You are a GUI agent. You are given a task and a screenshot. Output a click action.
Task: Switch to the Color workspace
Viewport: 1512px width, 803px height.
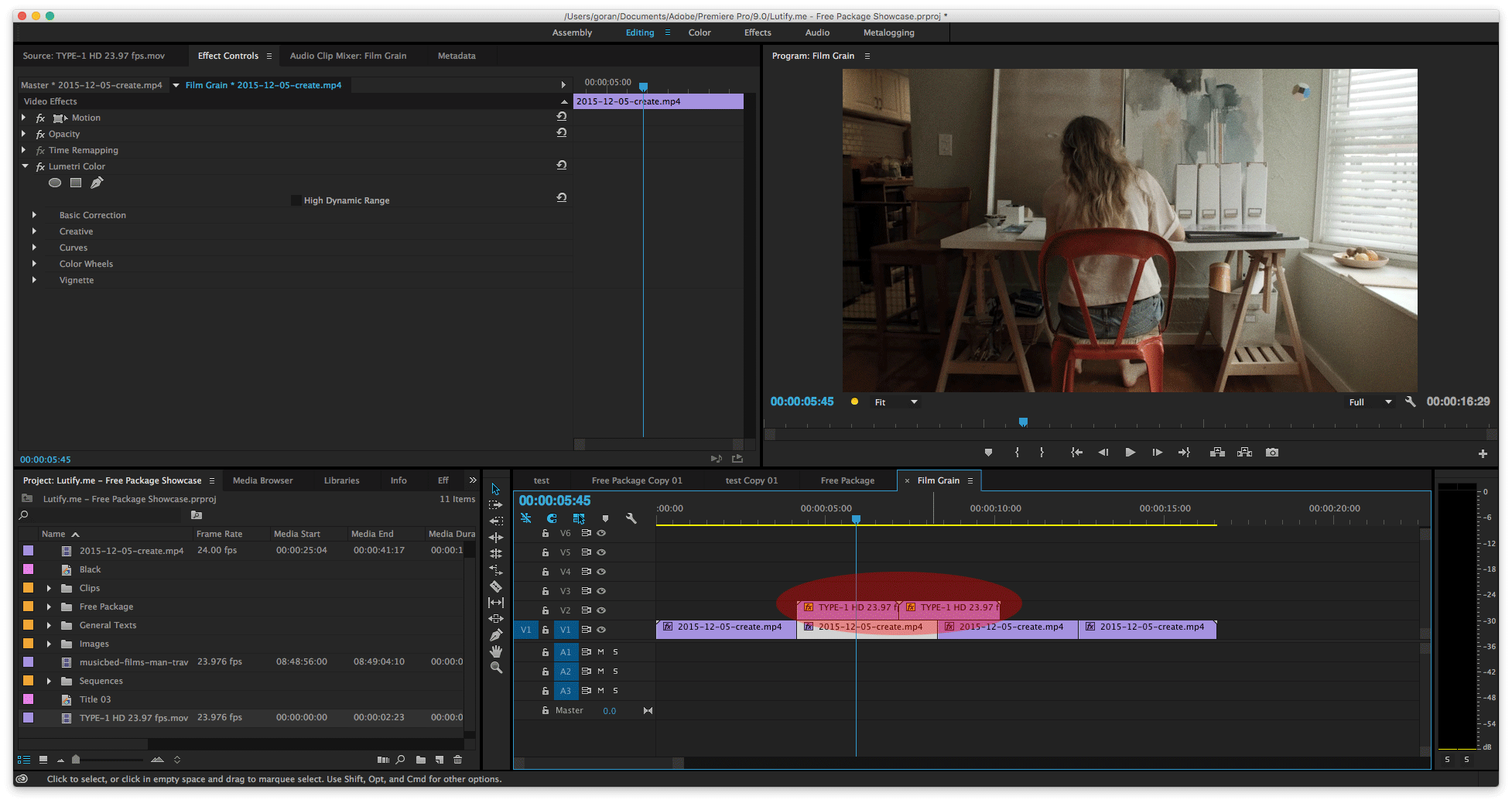pos(700,32)
